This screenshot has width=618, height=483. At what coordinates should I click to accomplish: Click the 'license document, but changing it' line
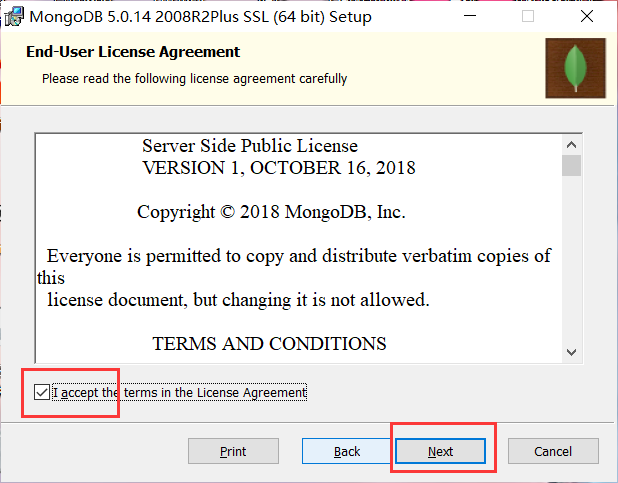click(x=238, y=300)
